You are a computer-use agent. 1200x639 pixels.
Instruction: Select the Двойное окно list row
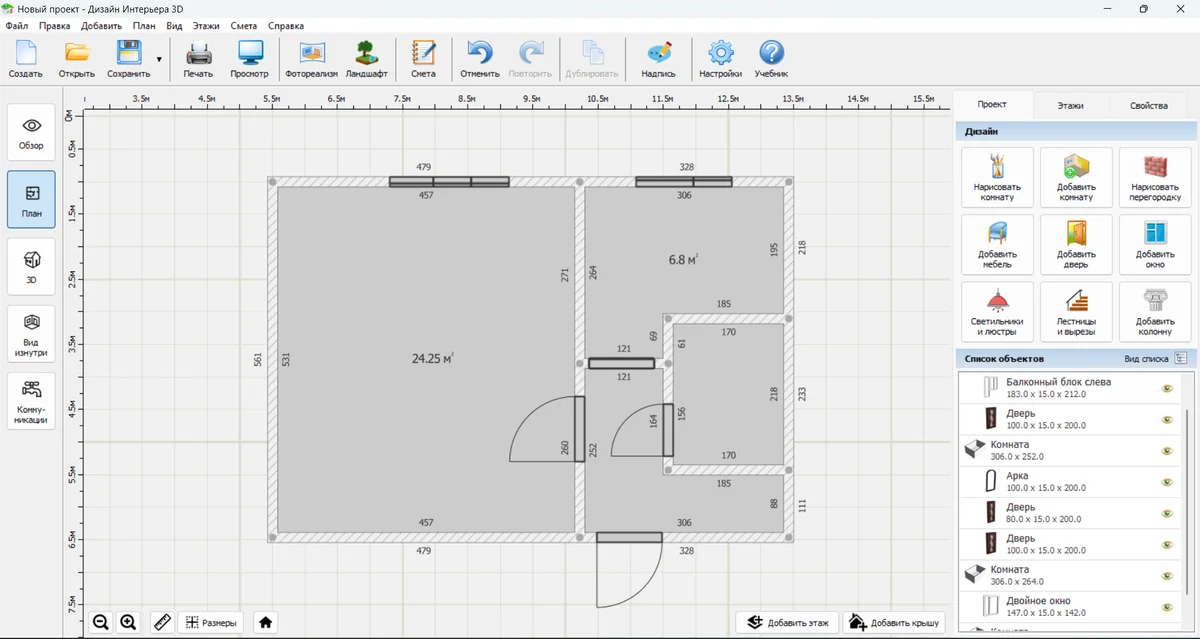(x=1068, y=607)
